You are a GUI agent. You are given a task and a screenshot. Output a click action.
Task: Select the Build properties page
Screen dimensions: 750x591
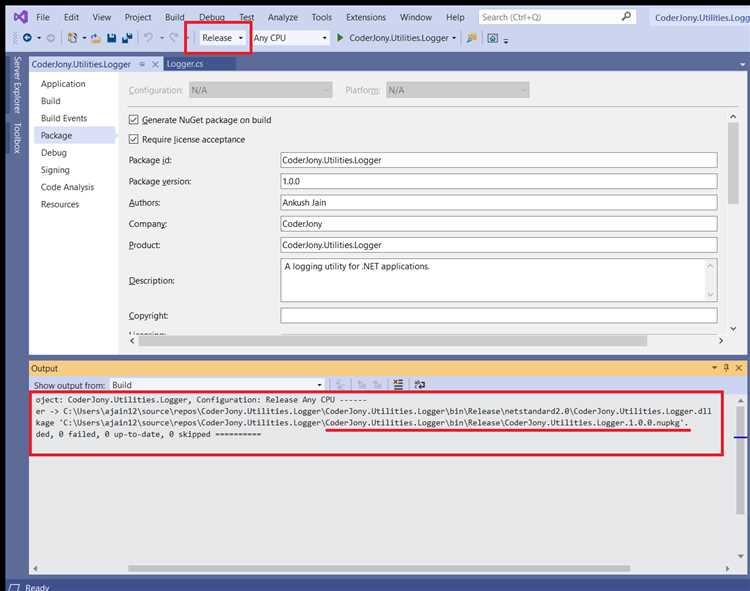coord(51,101)
